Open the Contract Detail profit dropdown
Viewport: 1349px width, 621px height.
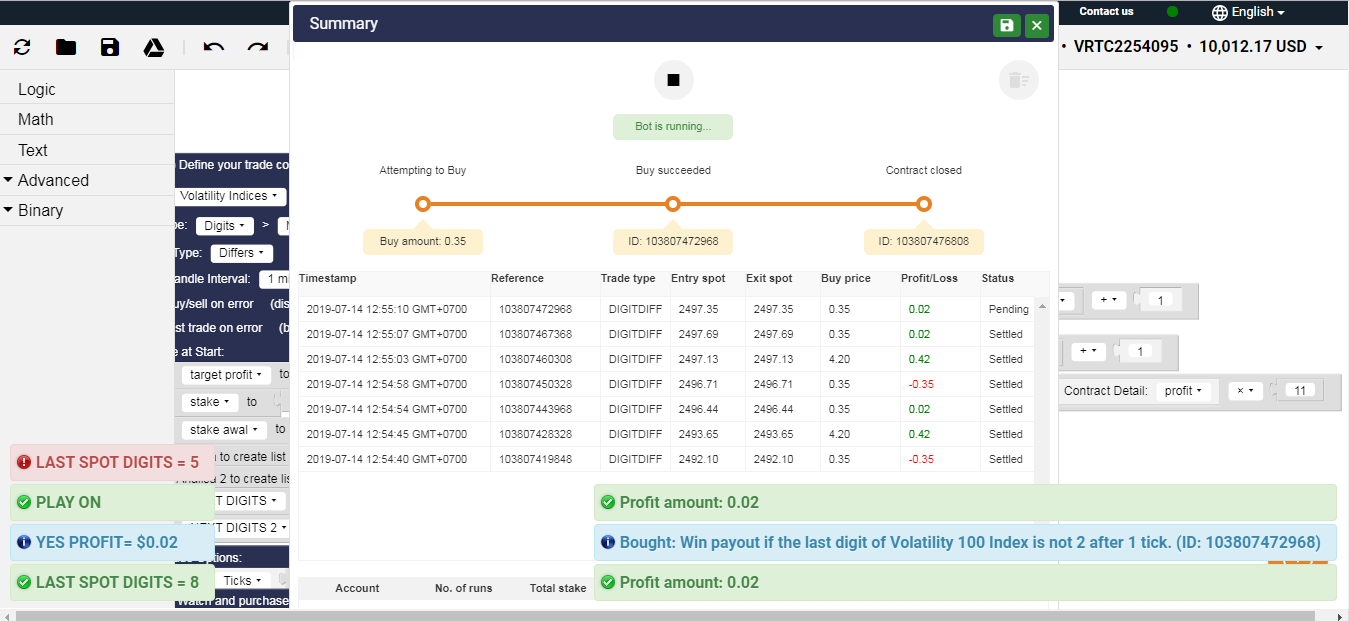pos(1185,391)
